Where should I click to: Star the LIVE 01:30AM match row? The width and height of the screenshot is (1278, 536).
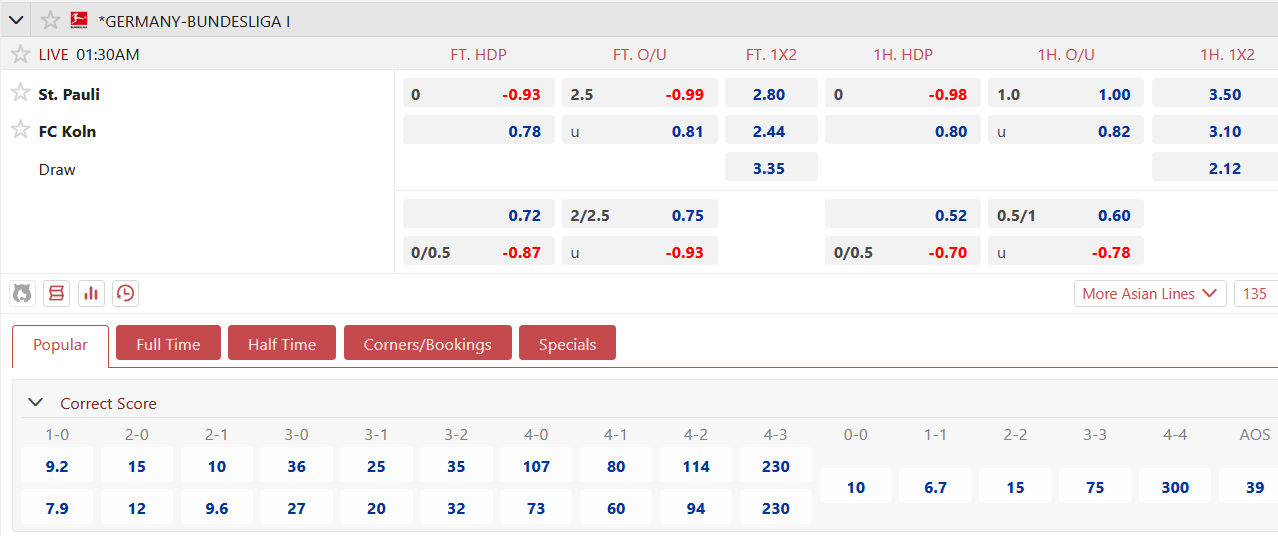click(20, 54)
